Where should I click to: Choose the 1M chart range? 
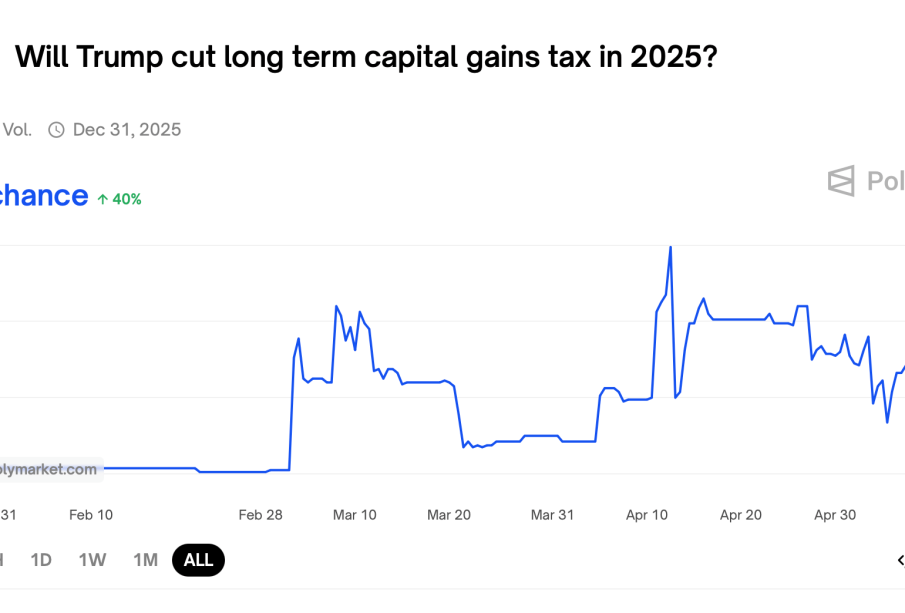(145, 560)
